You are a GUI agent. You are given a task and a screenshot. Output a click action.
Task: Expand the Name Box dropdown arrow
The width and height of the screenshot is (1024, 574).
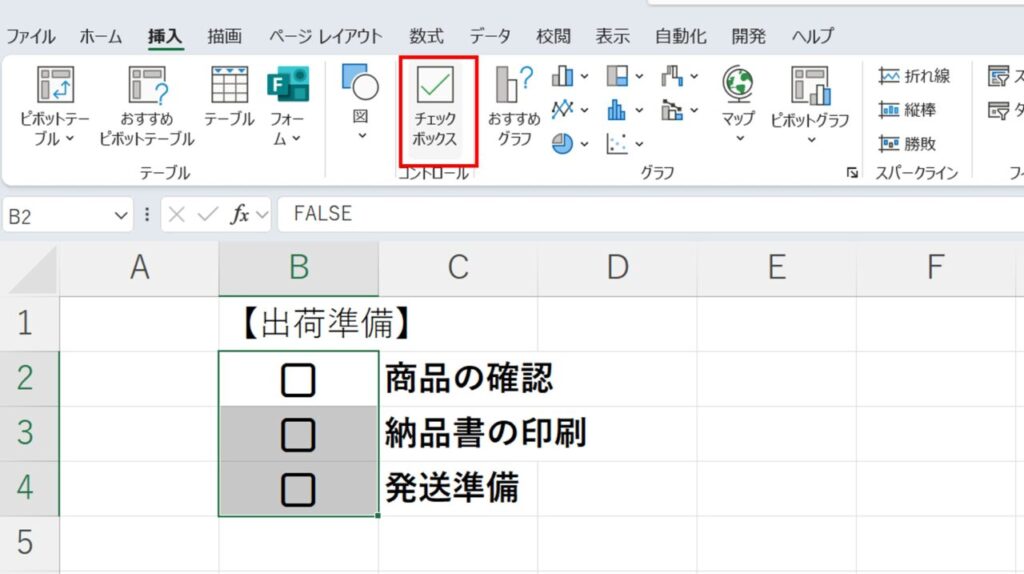click(x=121, y=215)
